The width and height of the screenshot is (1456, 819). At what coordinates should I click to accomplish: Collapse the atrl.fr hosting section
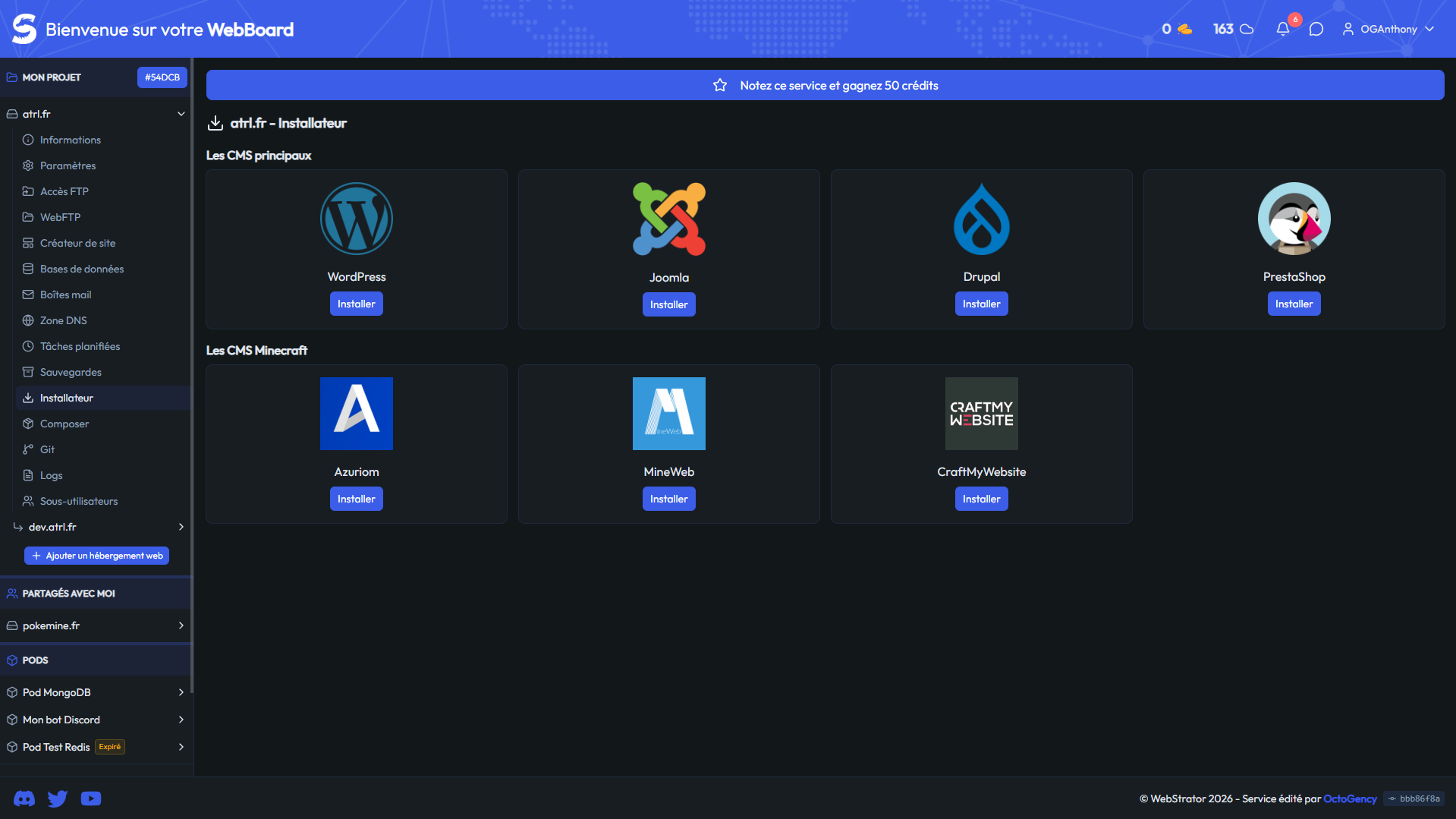[x=181, y=114]
